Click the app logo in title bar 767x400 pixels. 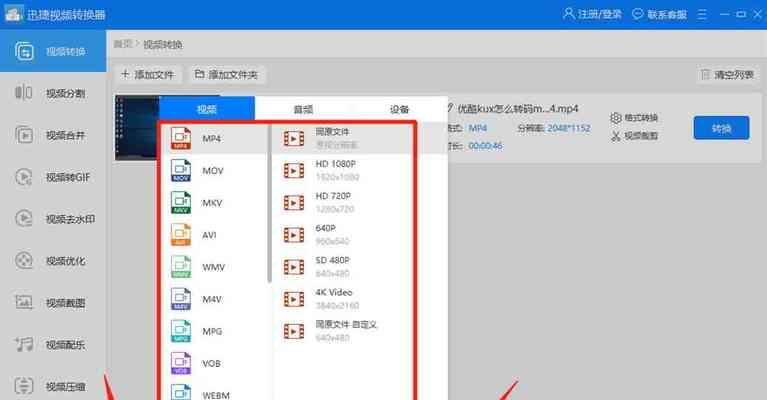pos(13,14)
